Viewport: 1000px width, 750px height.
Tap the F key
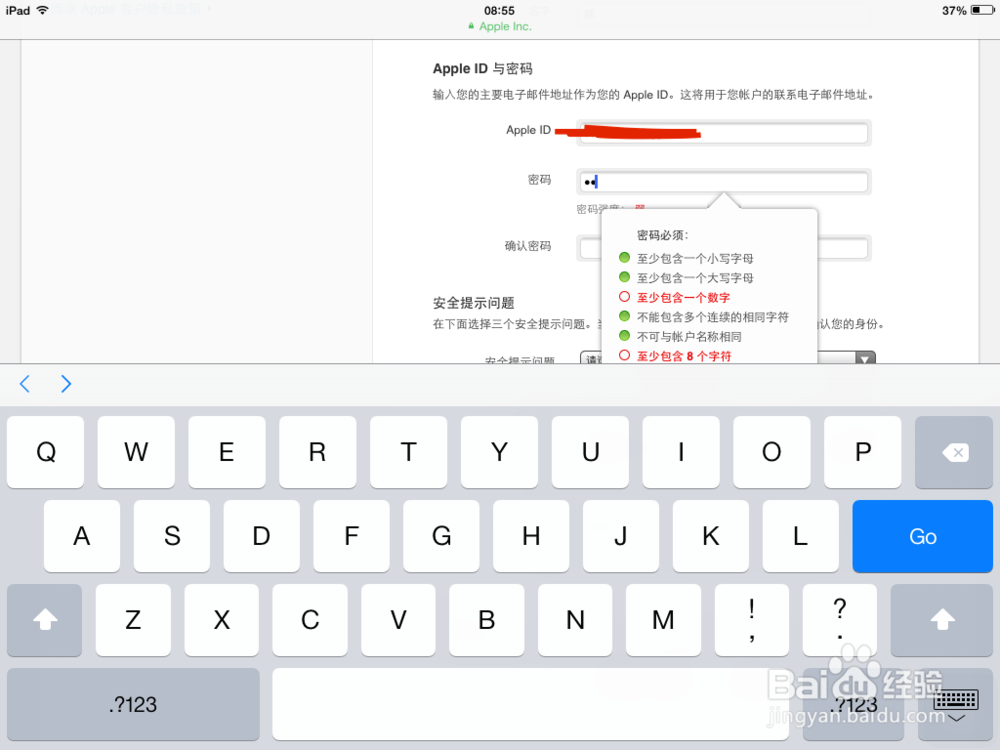351,536
